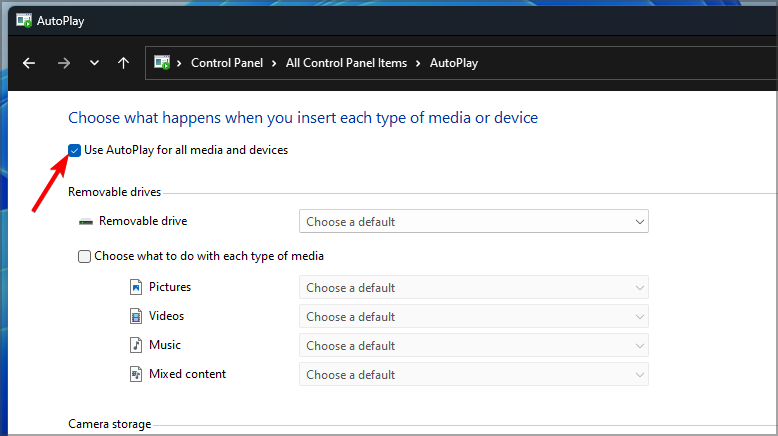Click the Music label
778x436 pixels.
[x=165, y=345]
